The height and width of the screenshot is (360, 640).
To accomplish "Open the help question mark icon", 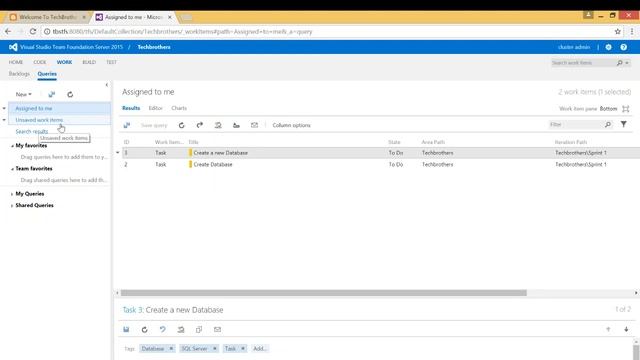I will [x=624, y=47].
